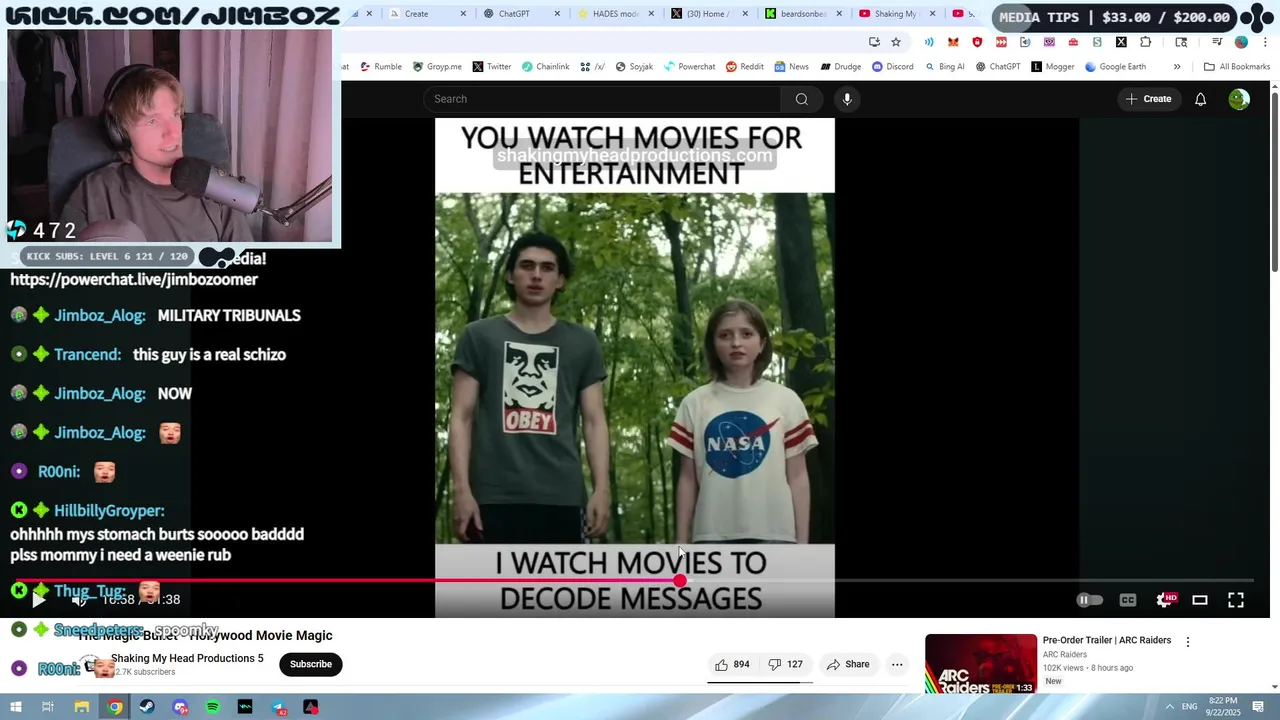Open the /x/ bookmark
This screenshot has width=1280, height=720.
pos(593,67)
